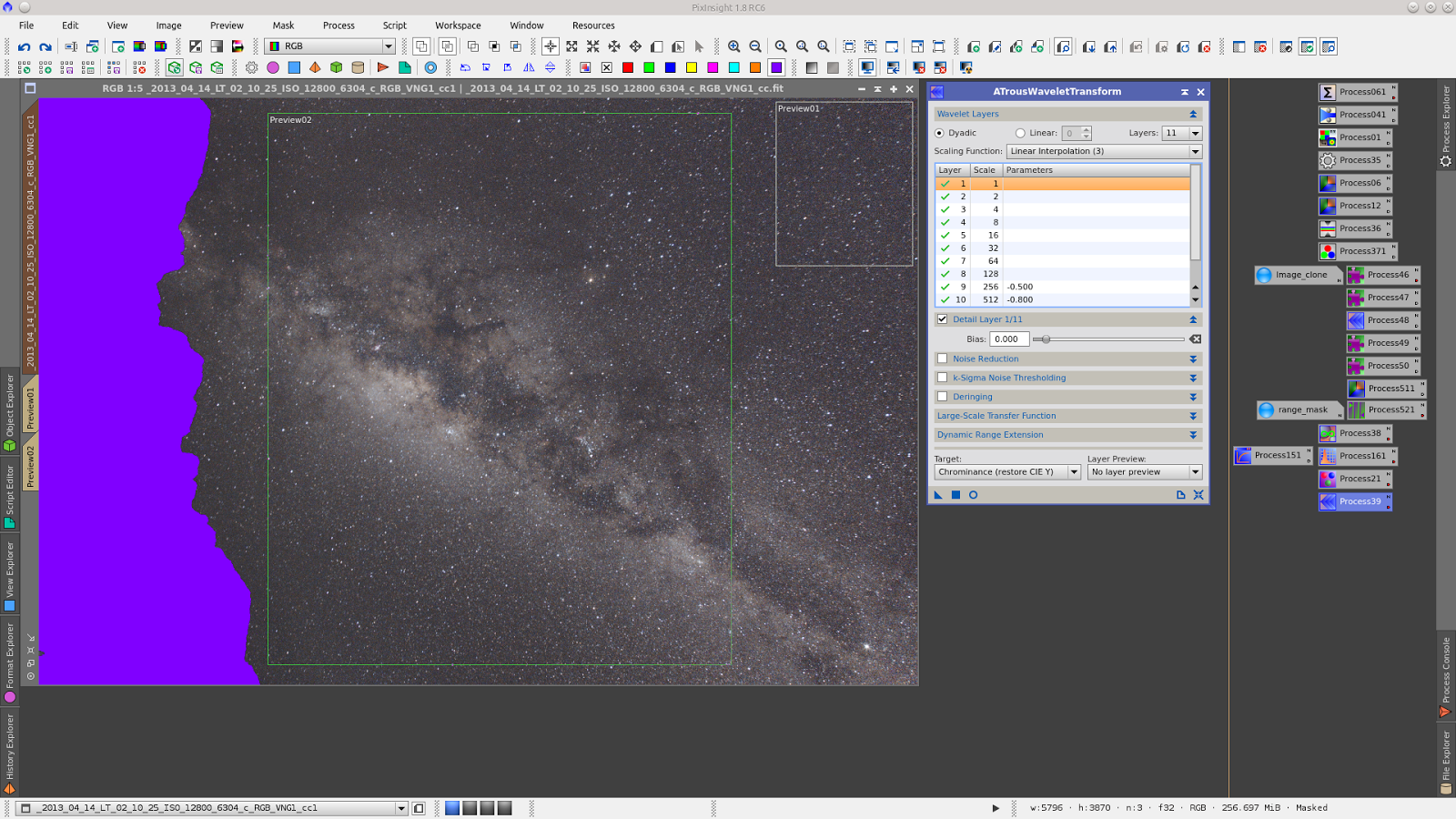
Task: Toggle the checkmark for layer 5
Action: pos(945,235)
